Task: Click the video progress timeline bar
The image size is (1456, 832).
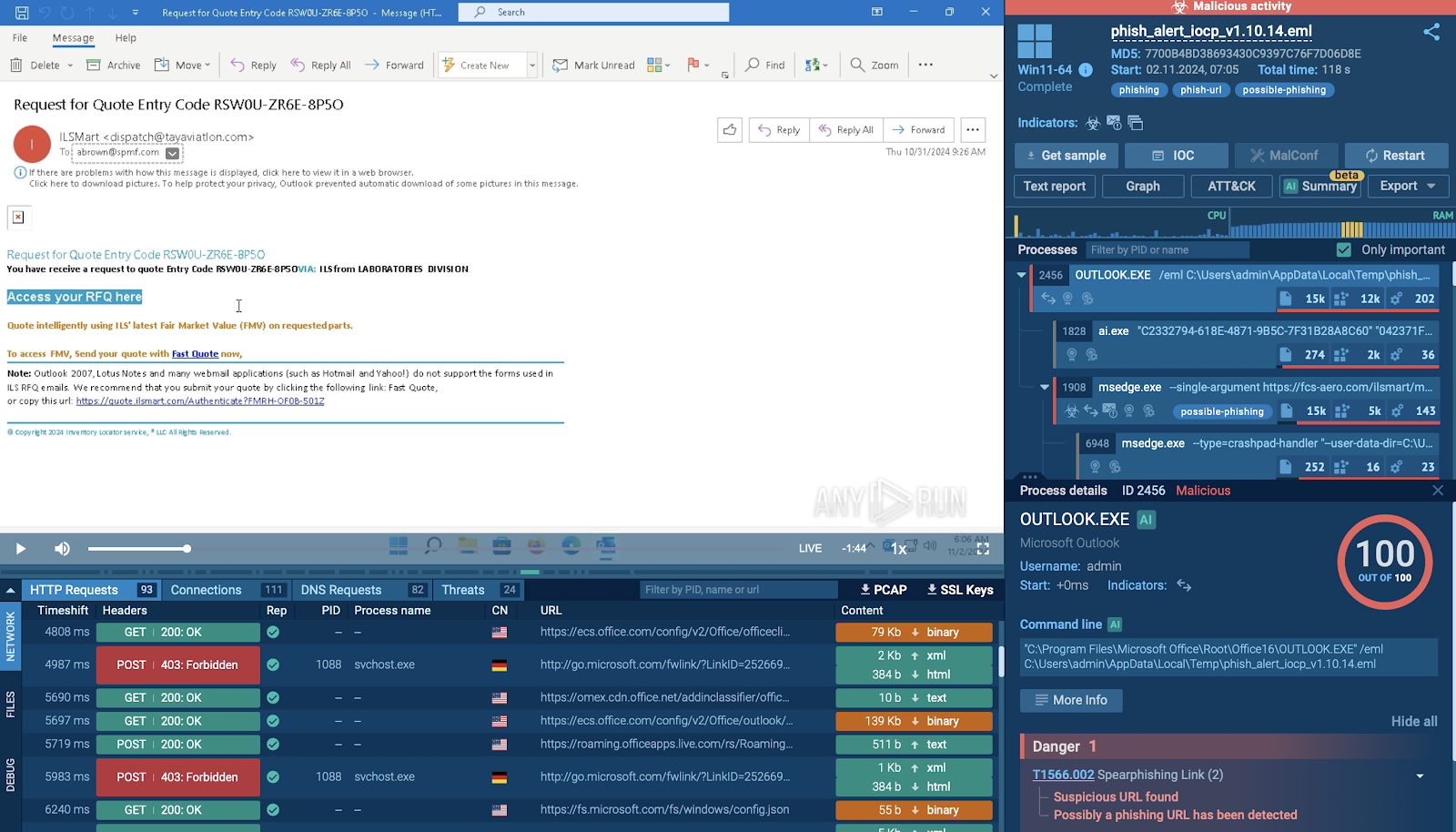Action: pos(500,572)
